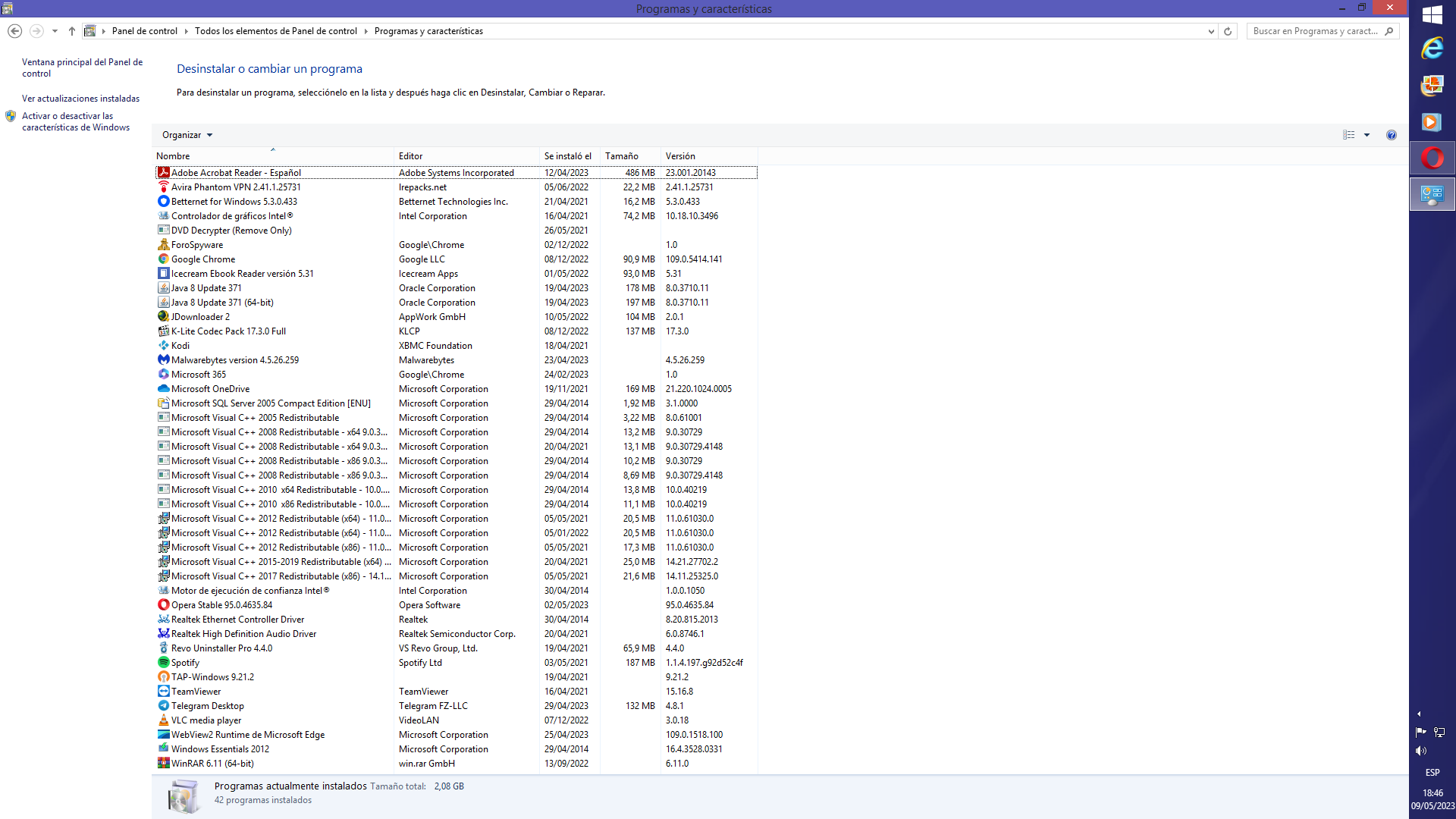Open Activar o desactivar características de Windows
Image resolution: width=1456 pixels, height=819 pixels.
pos(76,121)
